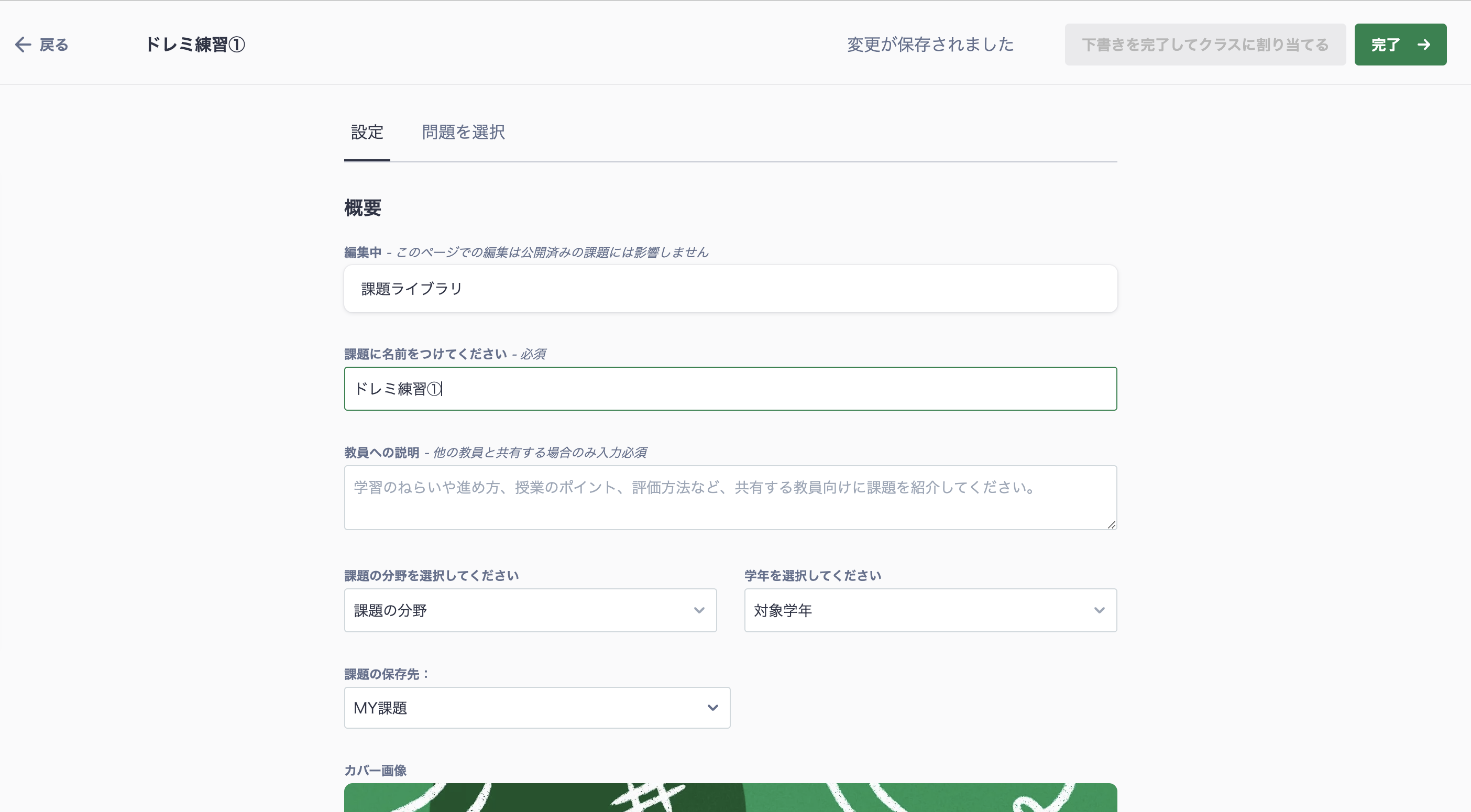
Task: Select the 設定 tab
Action: pyautogui.click(x=367, y=133)
